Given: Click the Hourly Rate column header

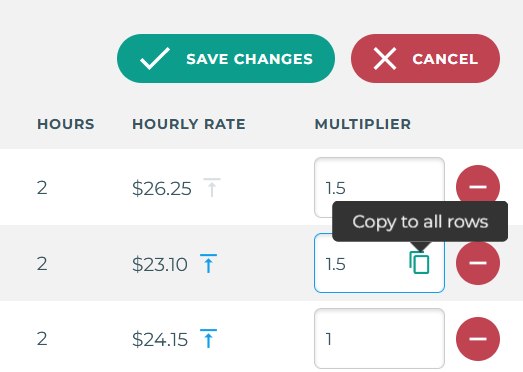Looking at the screenshot, I should [189, 124].
